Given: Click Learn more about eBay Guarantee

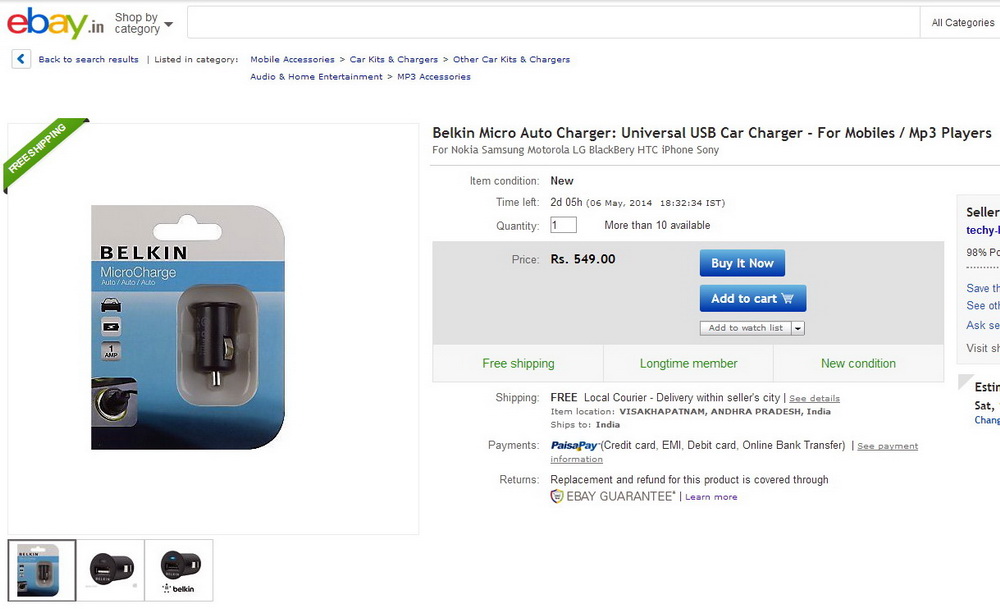Looking at the screenshot, I should point(711,497).
